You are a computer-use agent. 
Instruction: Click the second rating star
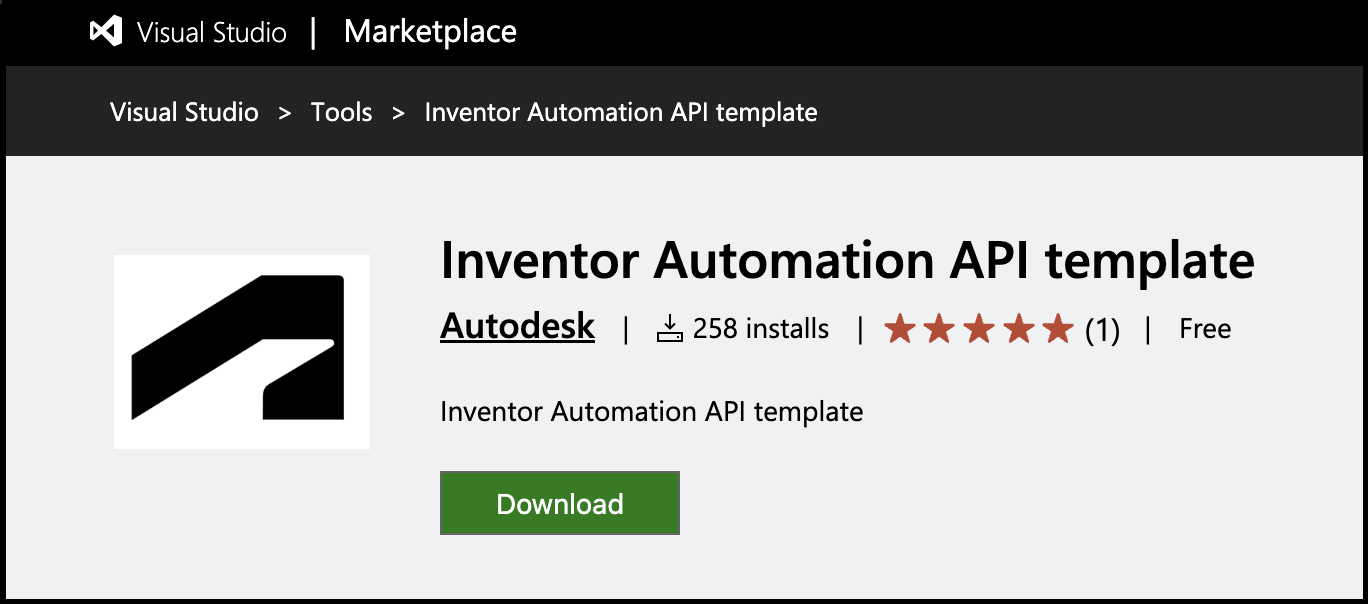tap(939, 329)
